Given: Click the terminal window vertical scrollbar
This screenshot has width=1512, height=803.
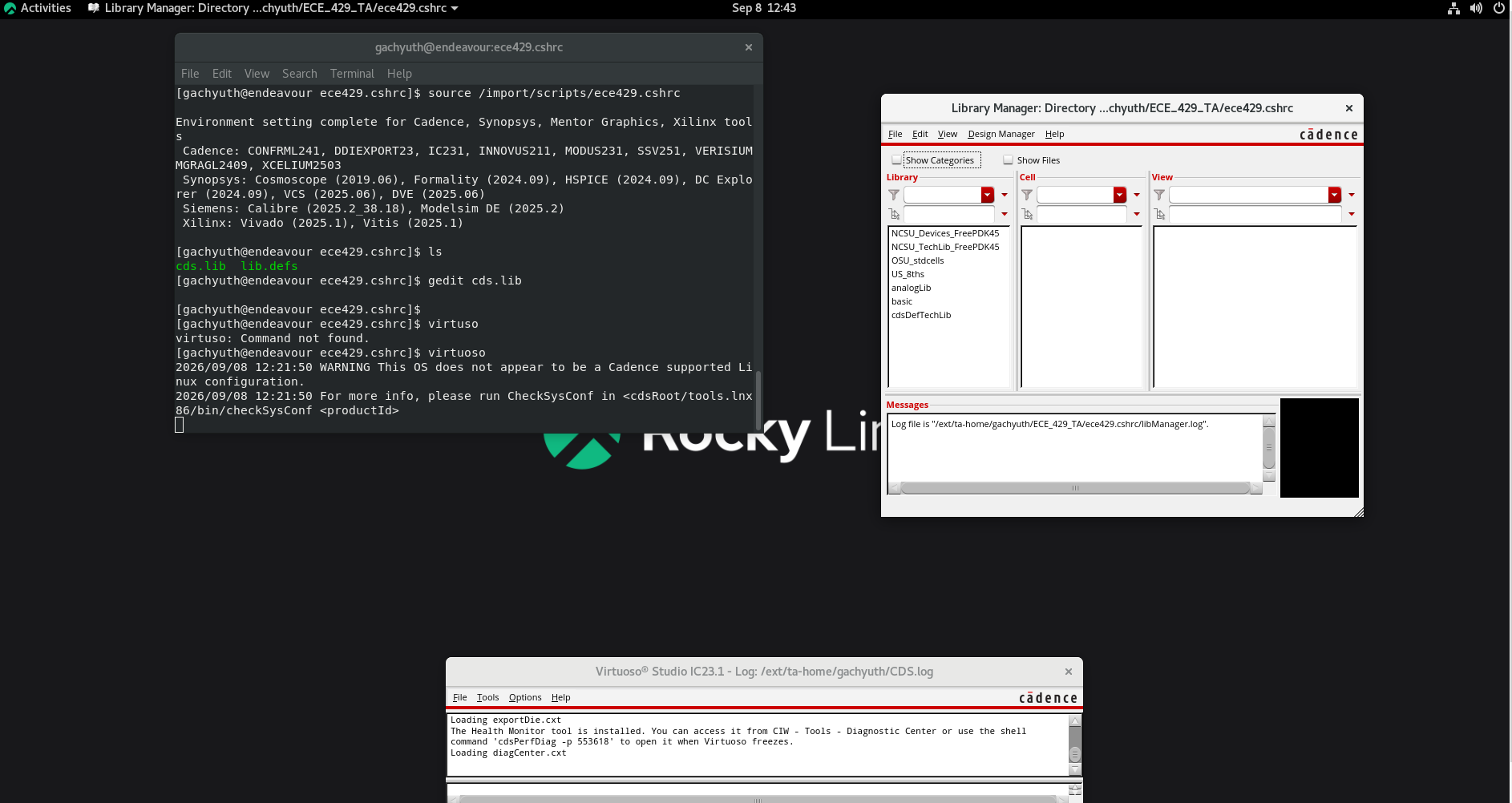Looking at the screenshot, I should pos(758,399).
